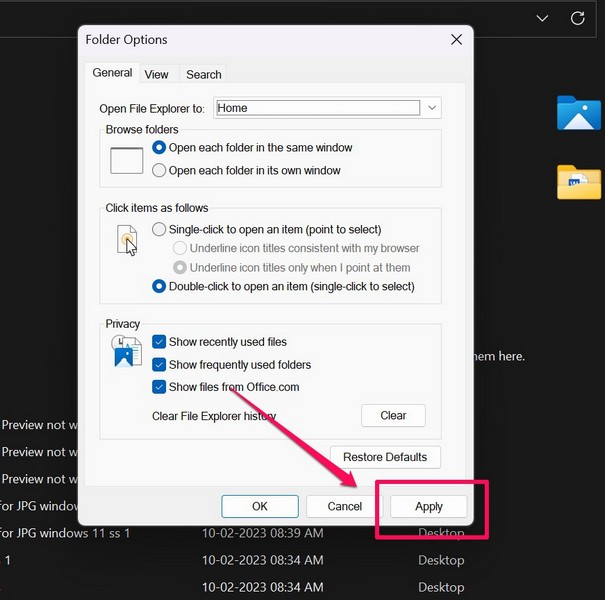
Task: Open the address bar history chevron
Action: pos(542,18)
